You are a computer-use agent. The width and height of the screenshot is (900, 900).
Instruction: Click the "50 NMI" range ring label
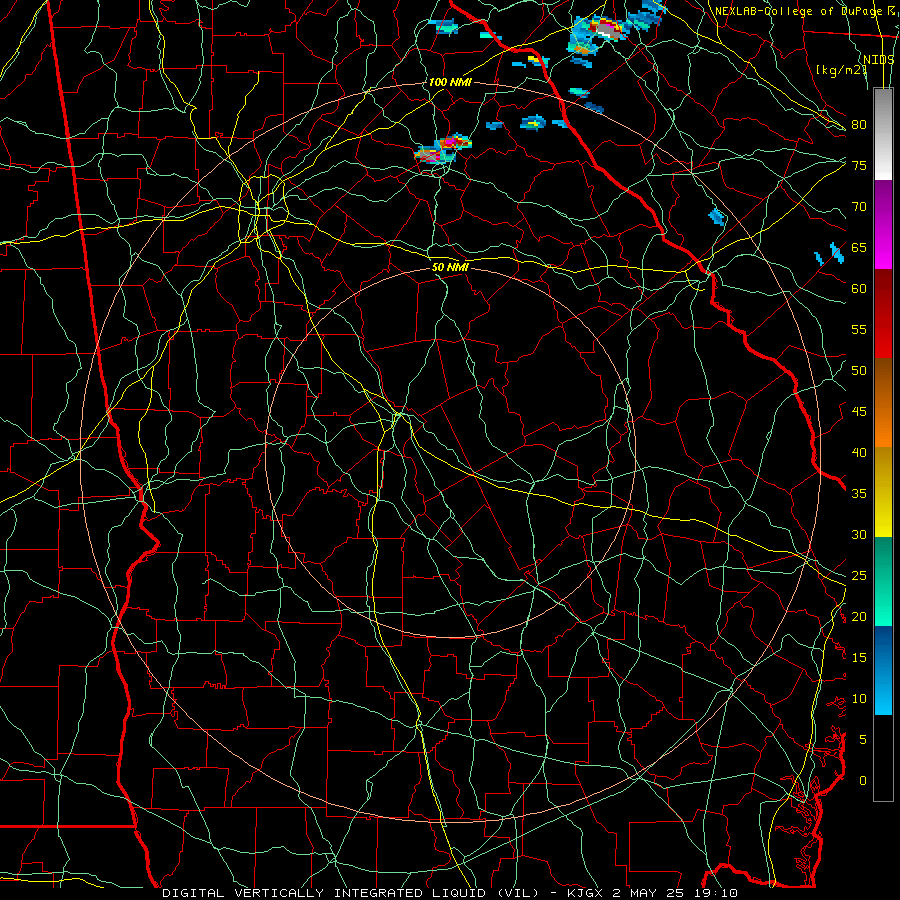pos(450,267)
